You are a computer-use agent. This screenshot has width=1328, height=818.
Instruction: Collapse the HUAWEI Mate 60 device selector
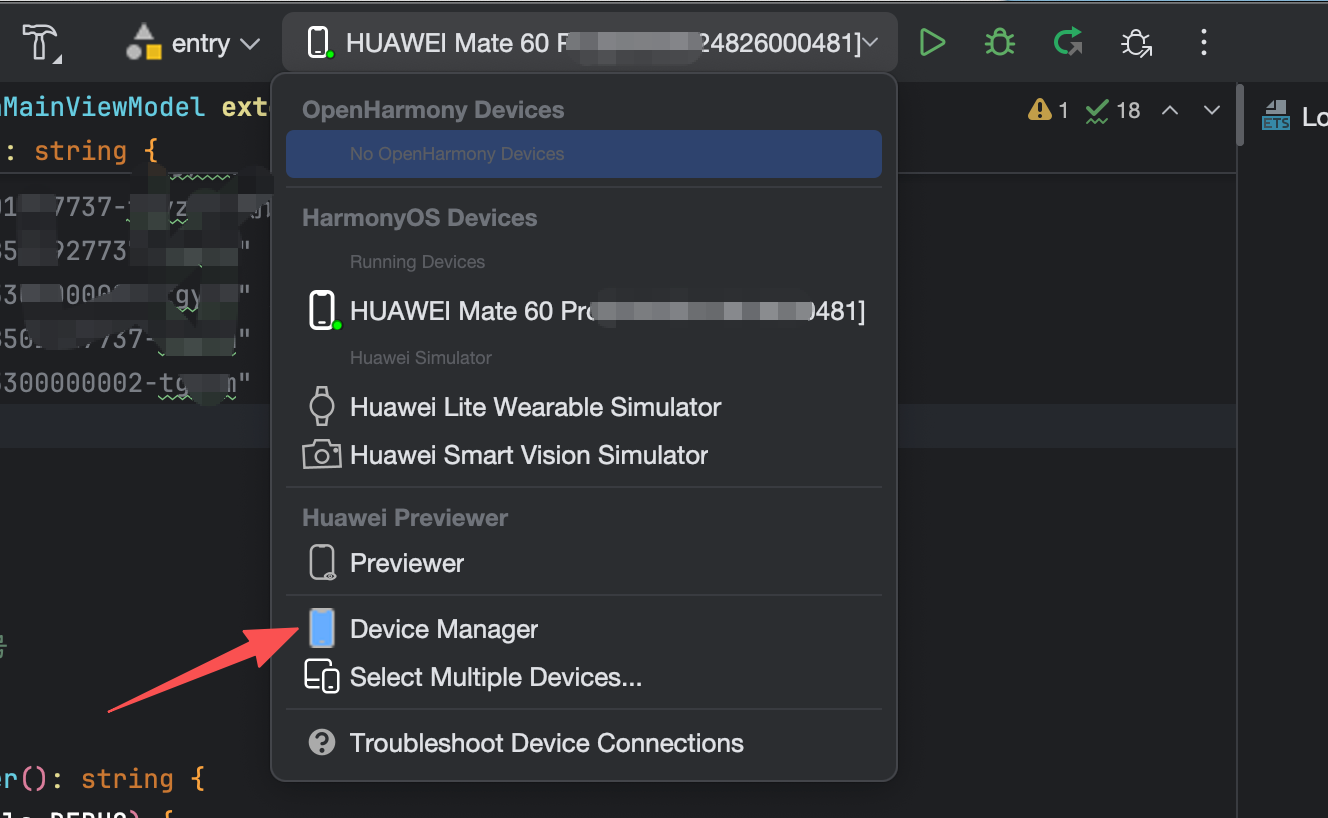[x=589, y=43]
